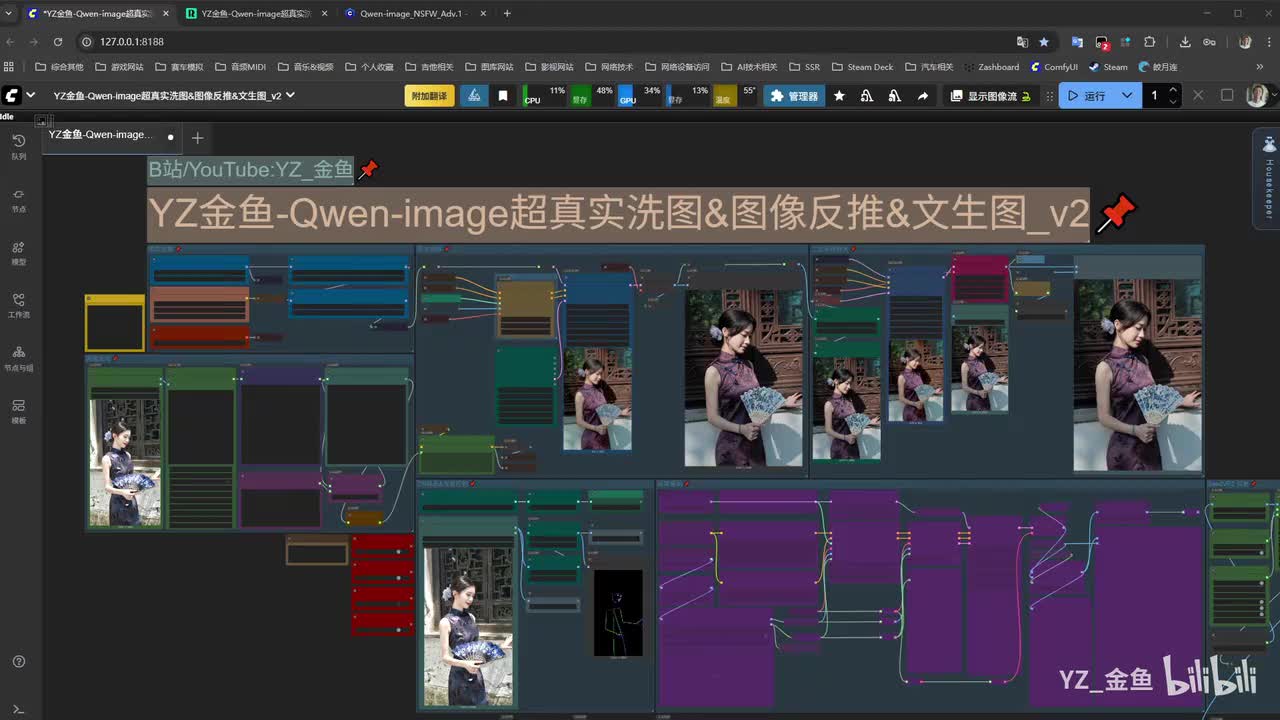Click the bookmark icon in the ComfyUI toolbar

[503, 96]
